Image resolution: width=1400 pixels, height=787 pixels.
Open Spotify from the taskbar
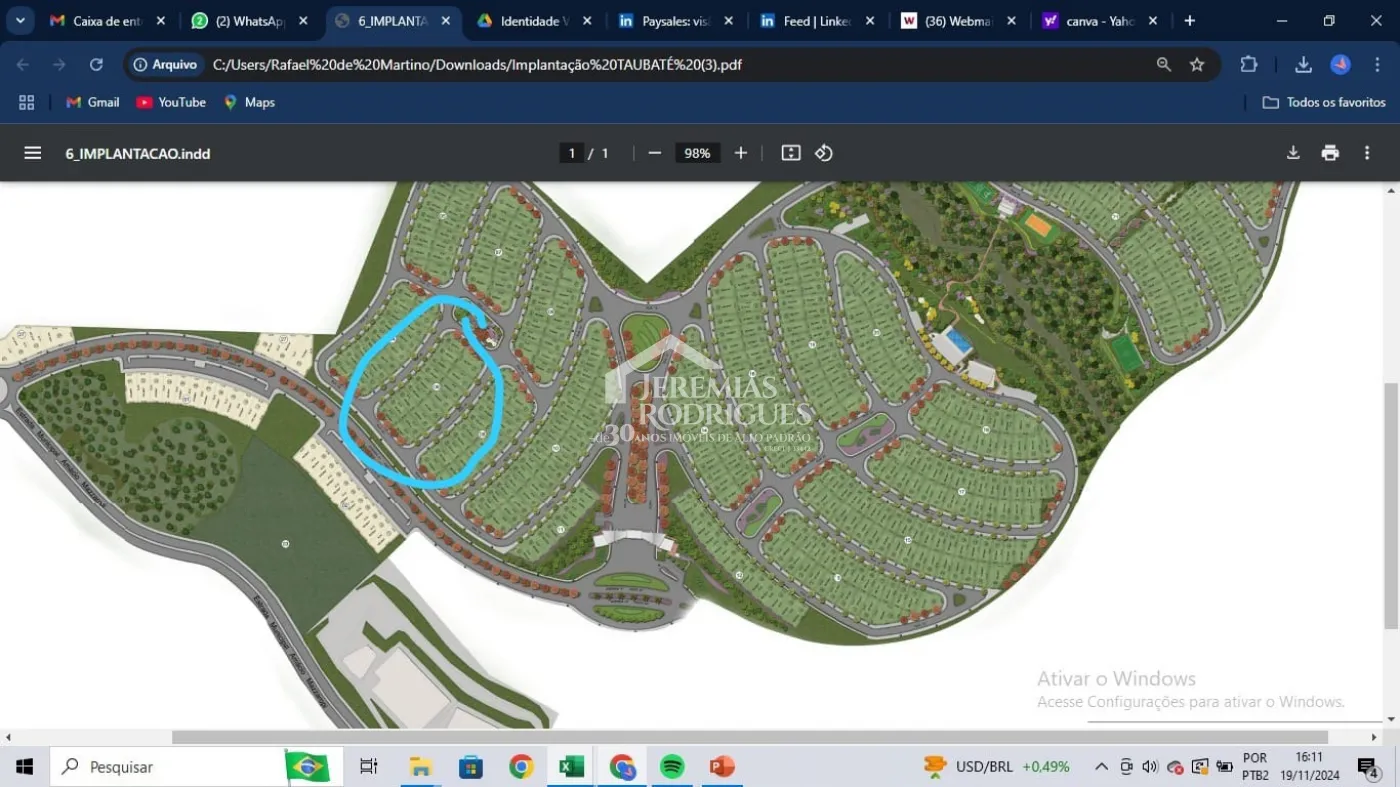pyautogui.click(x=671, y=766)
